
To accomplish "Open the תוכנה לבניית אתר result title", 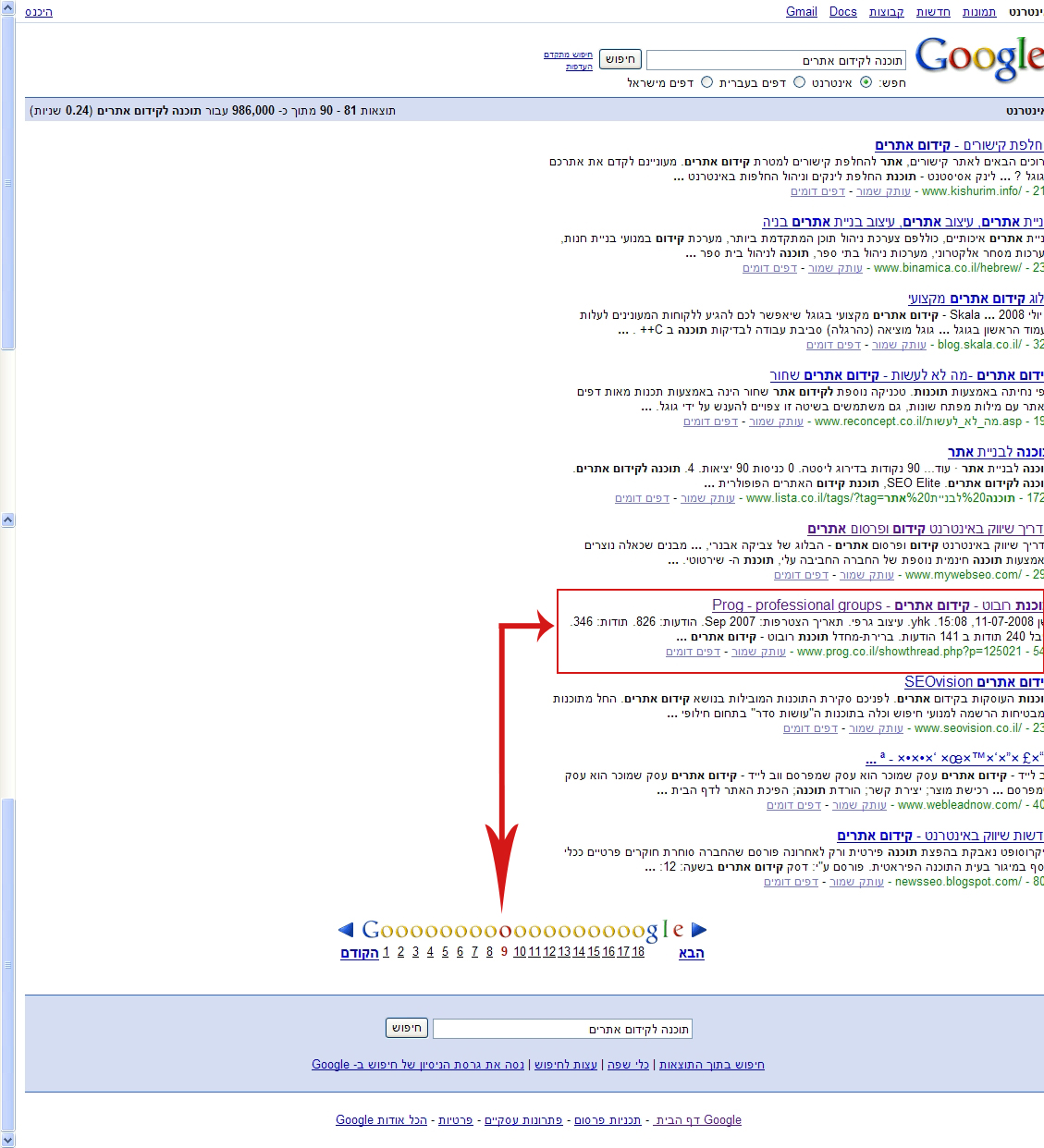I will coord(996,452).
